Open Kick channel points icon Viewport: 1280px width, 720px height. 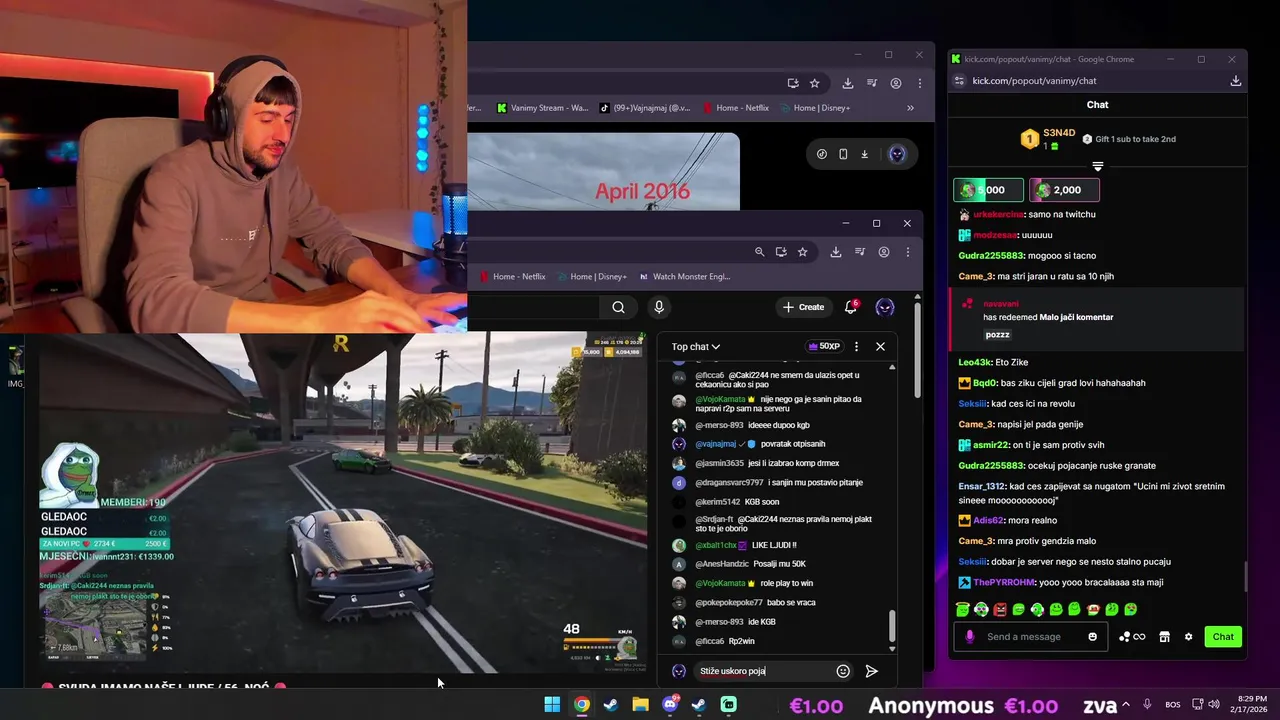1132,637
